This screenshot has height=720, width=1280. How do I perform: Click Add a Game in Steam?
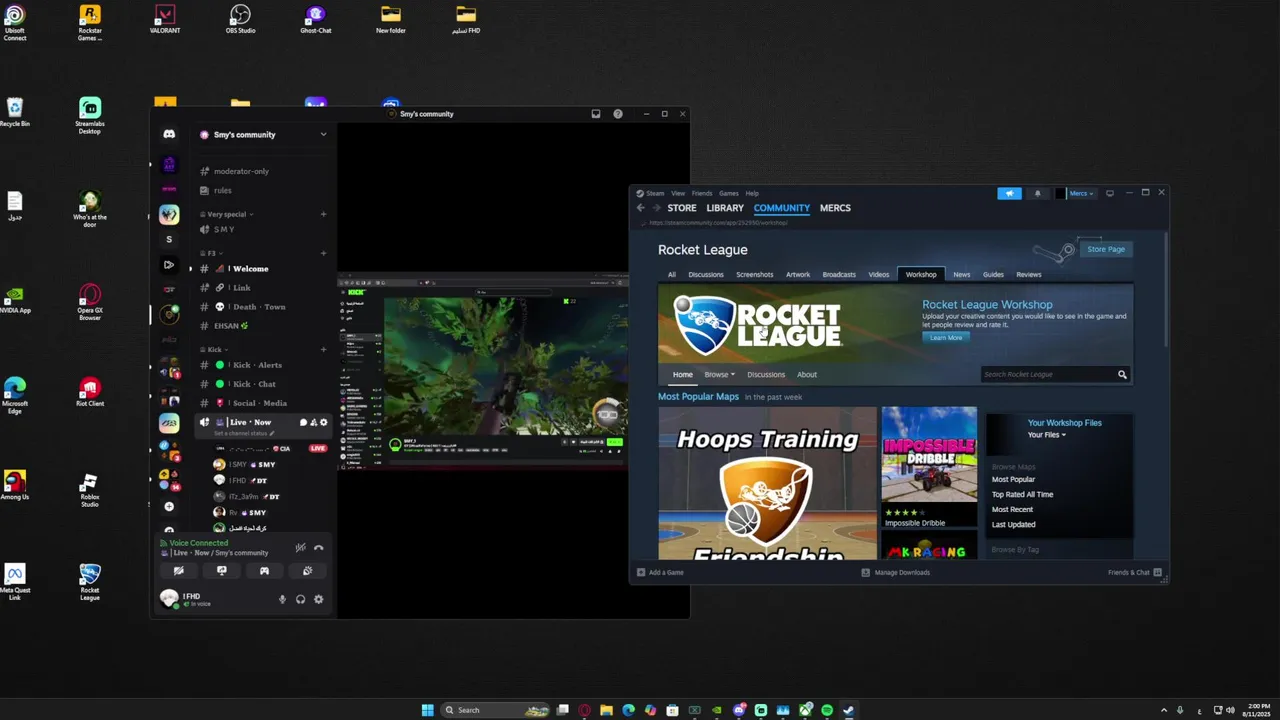(x=660, y=572)
